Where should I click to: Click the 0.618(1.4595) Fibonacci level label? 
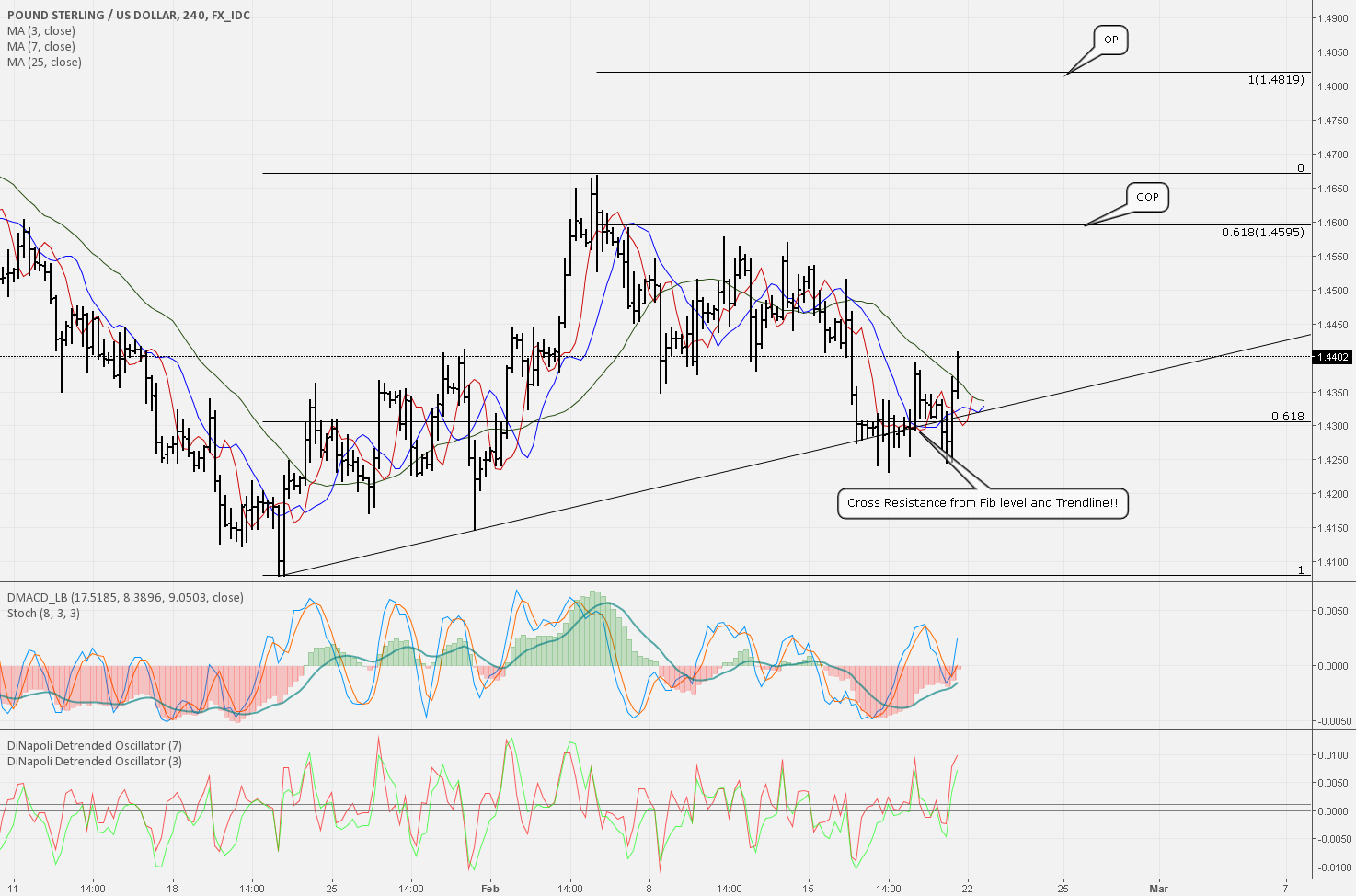[x=1263, y=233]
